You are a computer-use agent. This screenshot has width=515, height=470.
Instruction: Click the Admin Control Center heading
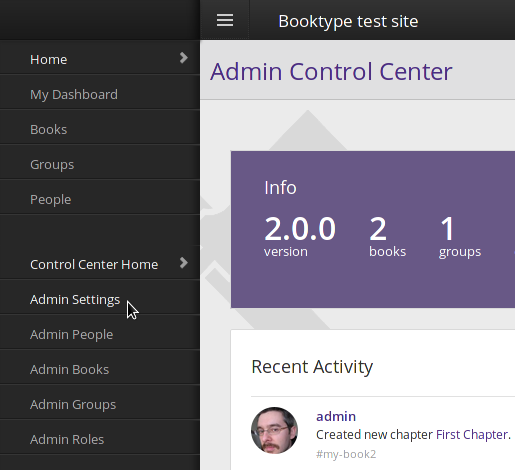pos(331,71)
